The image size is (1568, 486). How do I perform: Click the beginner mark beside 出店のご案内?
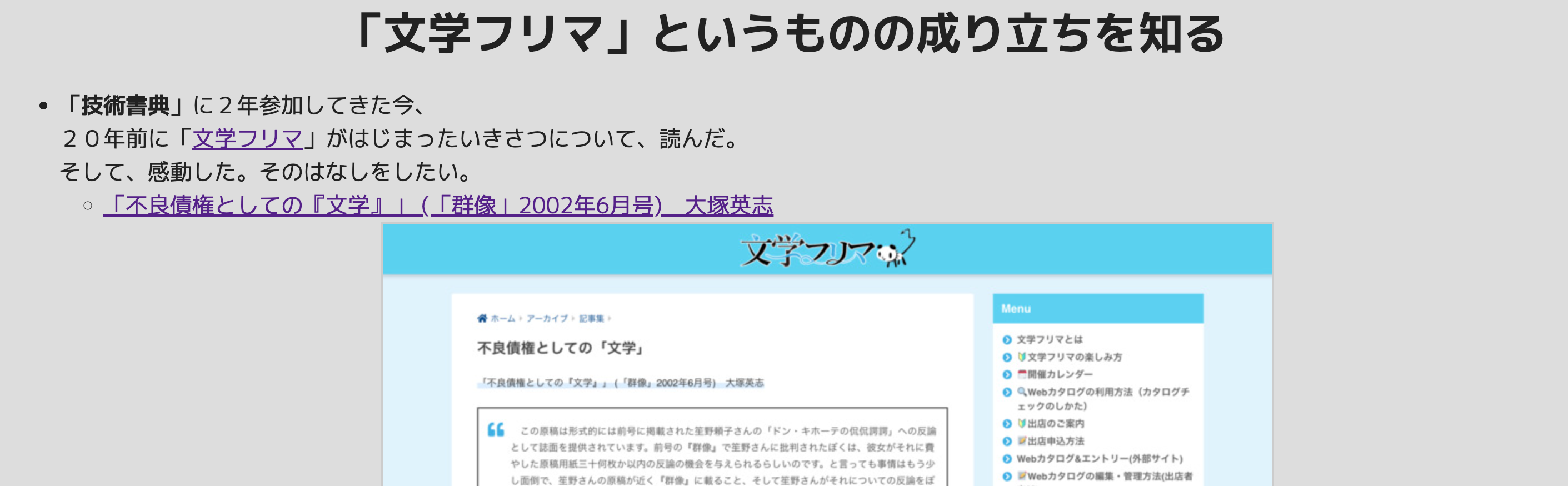coord(1022,423)
